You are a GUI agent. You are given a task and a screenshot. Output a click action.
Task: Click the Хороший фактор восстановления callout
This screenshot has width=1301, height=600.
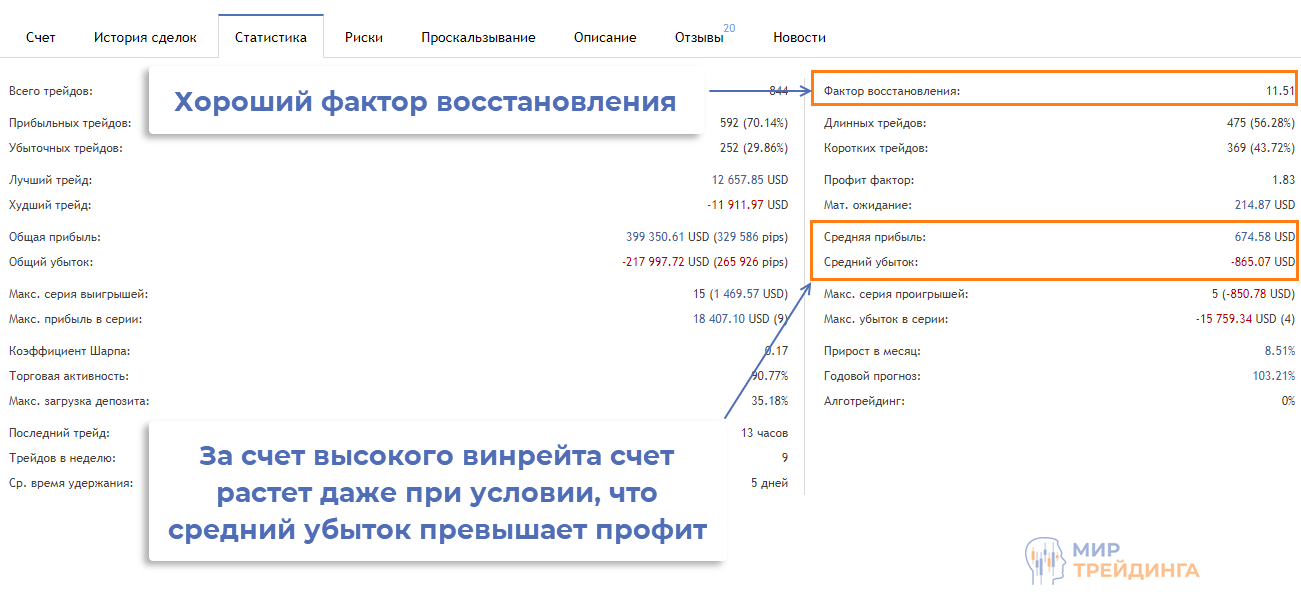(x=425, y=101)
